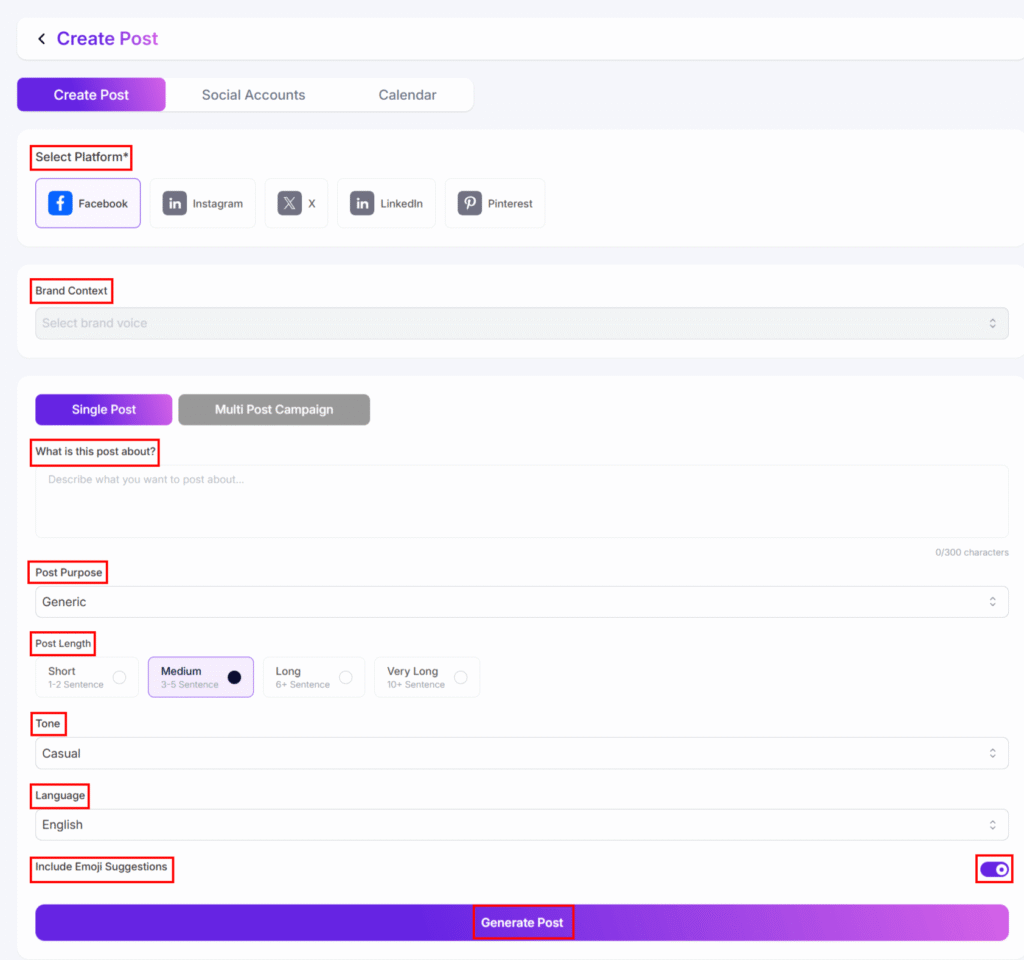Click the 0/300 characters counter
Screen dimensions: 1024x960
972,552
